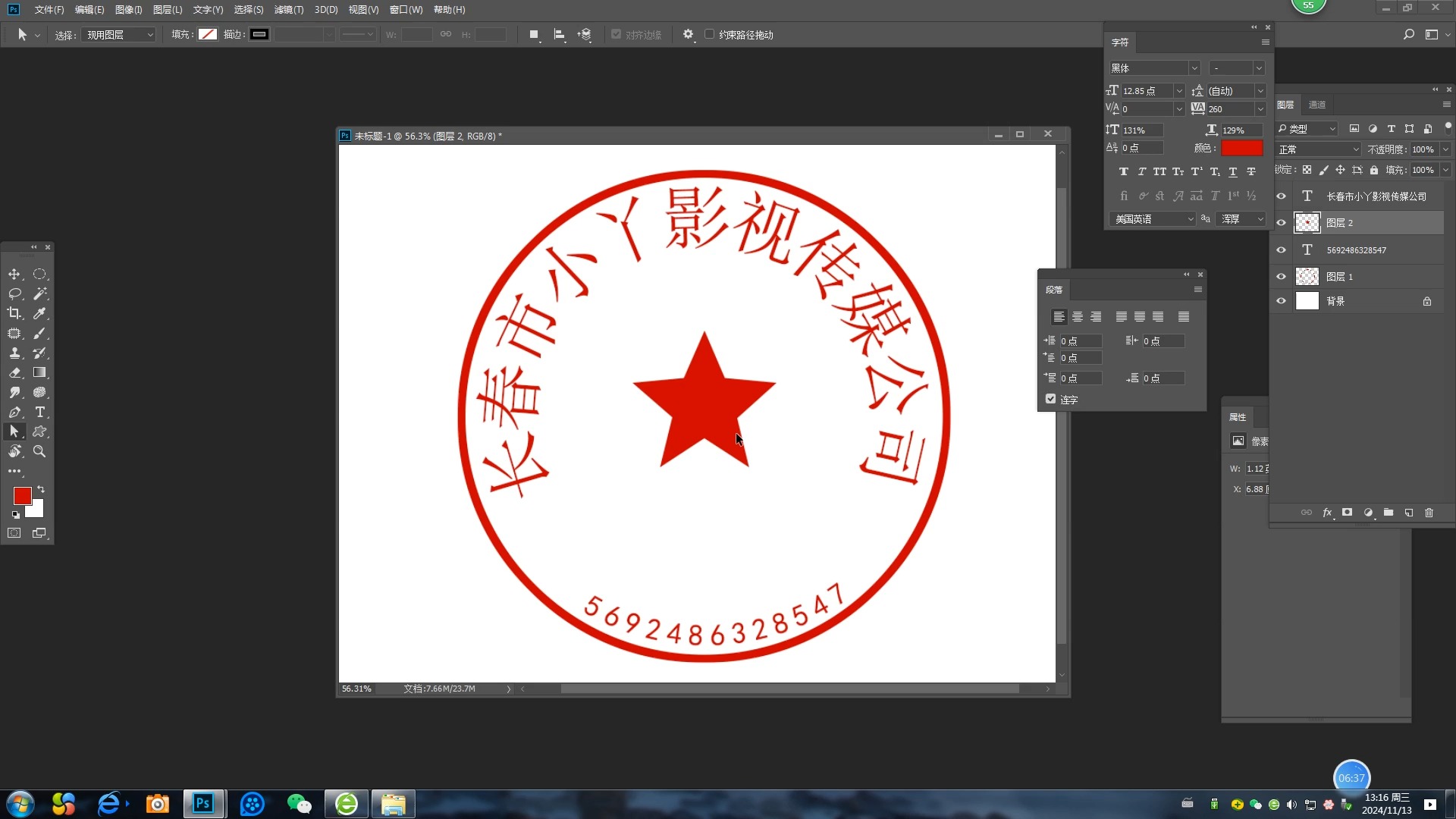Image resolution: width=1456 pixels, height=819 pixels.
Task: Open the 图像(I) menu
Action: pyautogui.click(x=129, y=10)
